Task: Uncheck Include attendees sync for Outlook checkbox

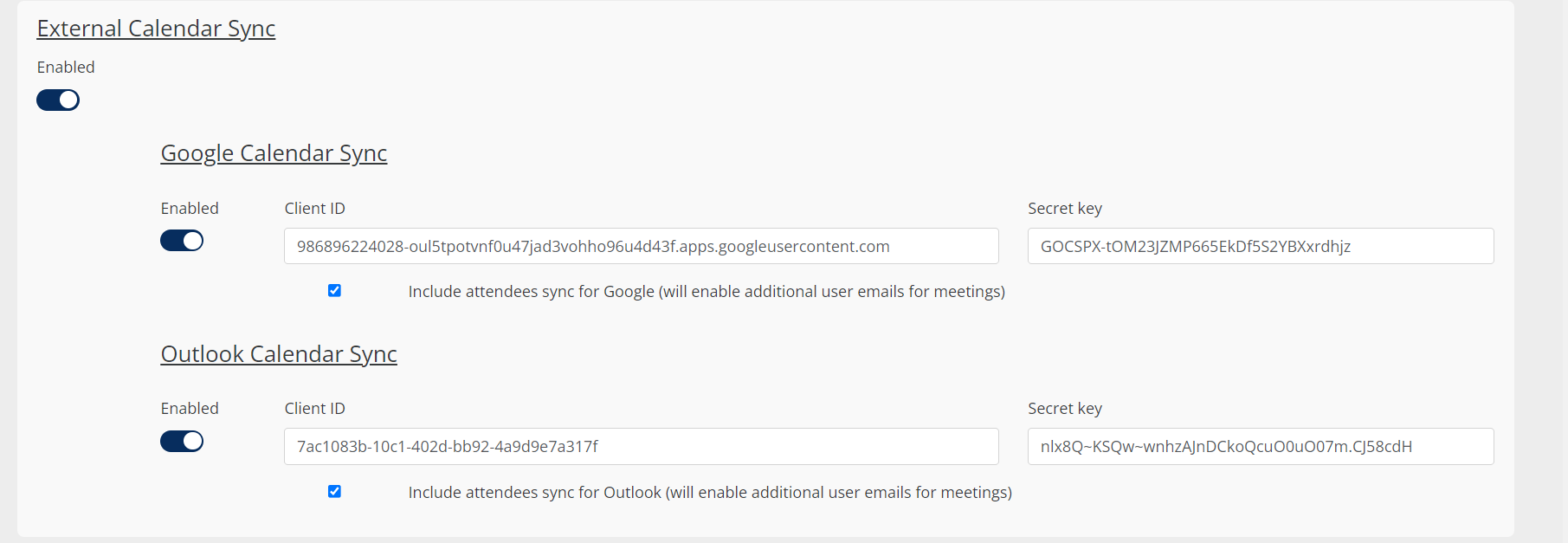Action: (334, 492)
